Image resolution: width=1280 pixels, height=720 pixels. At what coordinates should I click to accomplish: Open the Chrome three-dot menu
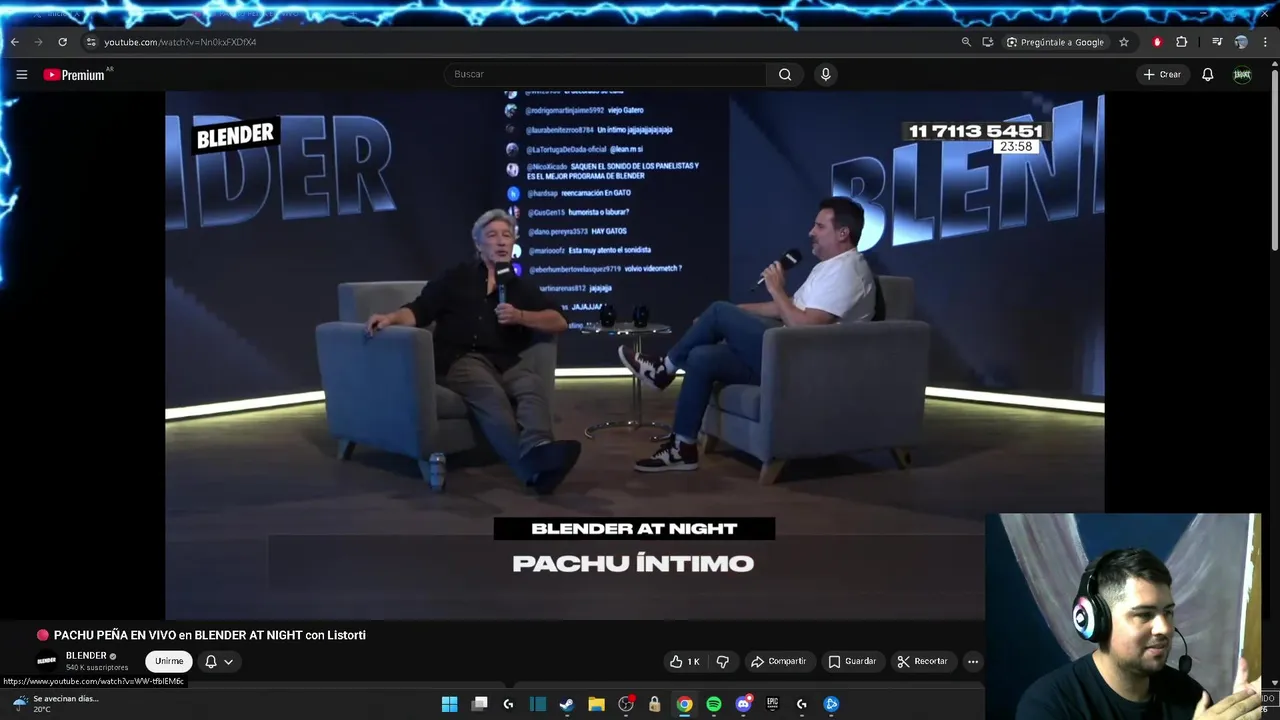point(1266,42)
